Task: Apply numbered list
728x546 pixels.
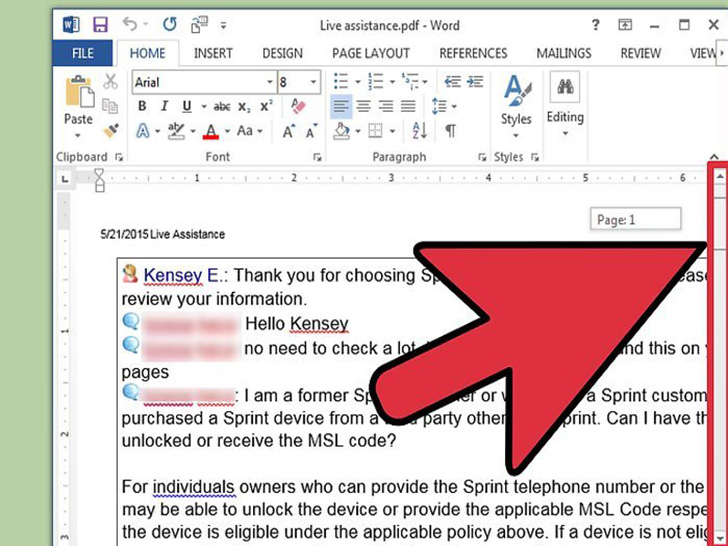Action: click(x=375, y=82)
